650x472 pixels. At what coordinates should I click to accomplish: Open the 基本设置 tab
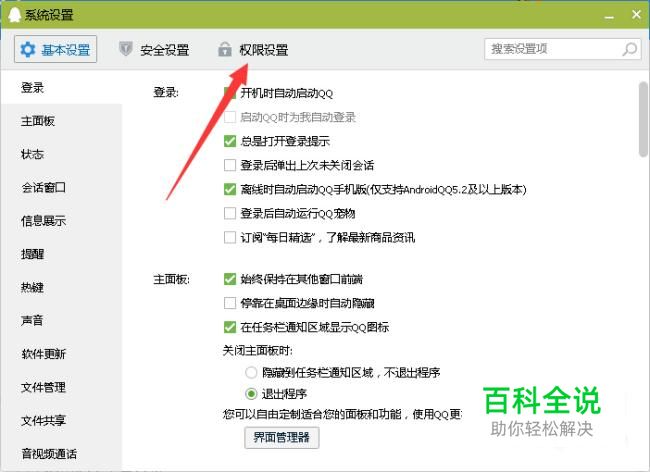pyautogui.click(x=55, y=49)
